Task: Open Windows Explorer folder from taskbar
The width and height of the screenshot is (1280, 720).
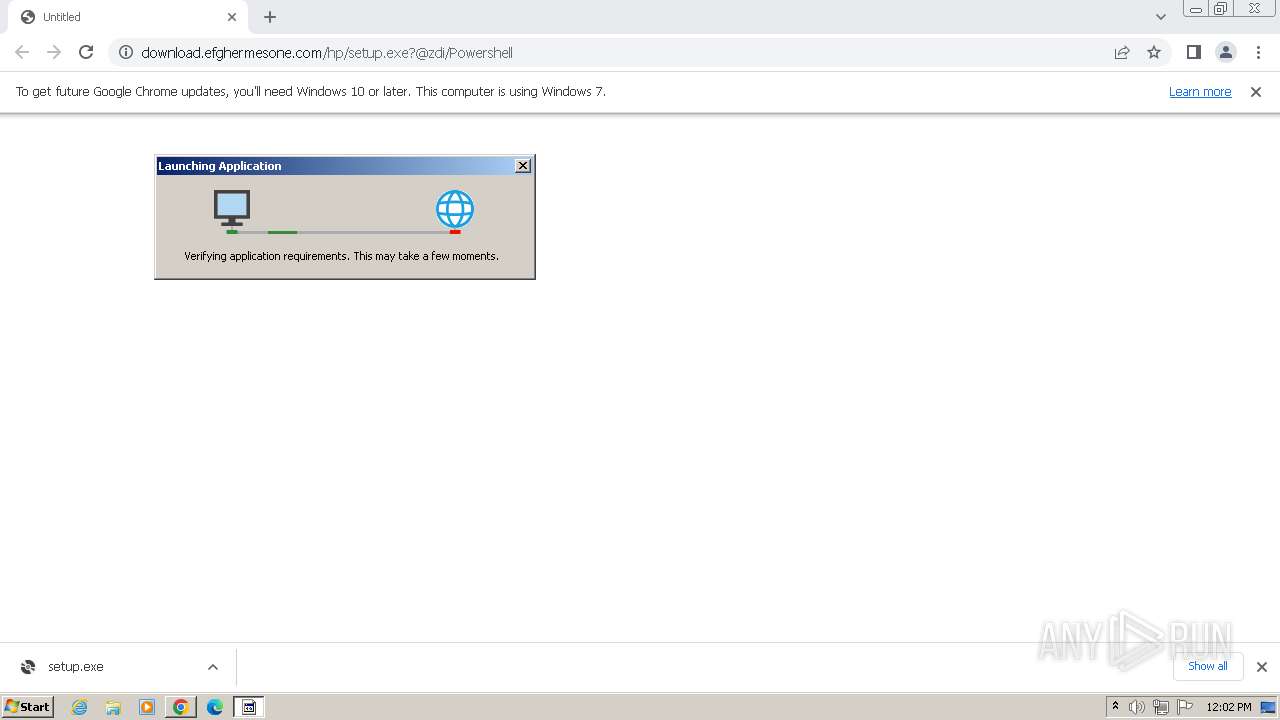Action: coord(113,707)
